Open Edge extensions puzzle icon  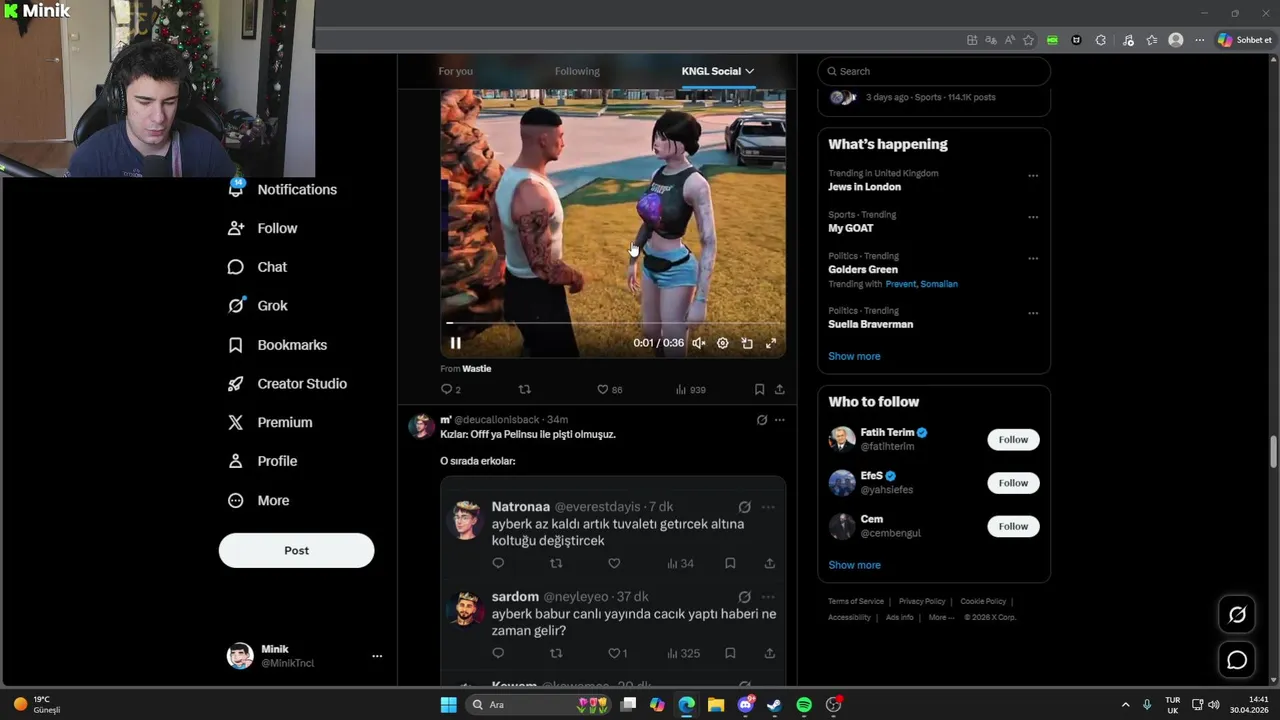pyautogui.click(x=1100, y=40)
